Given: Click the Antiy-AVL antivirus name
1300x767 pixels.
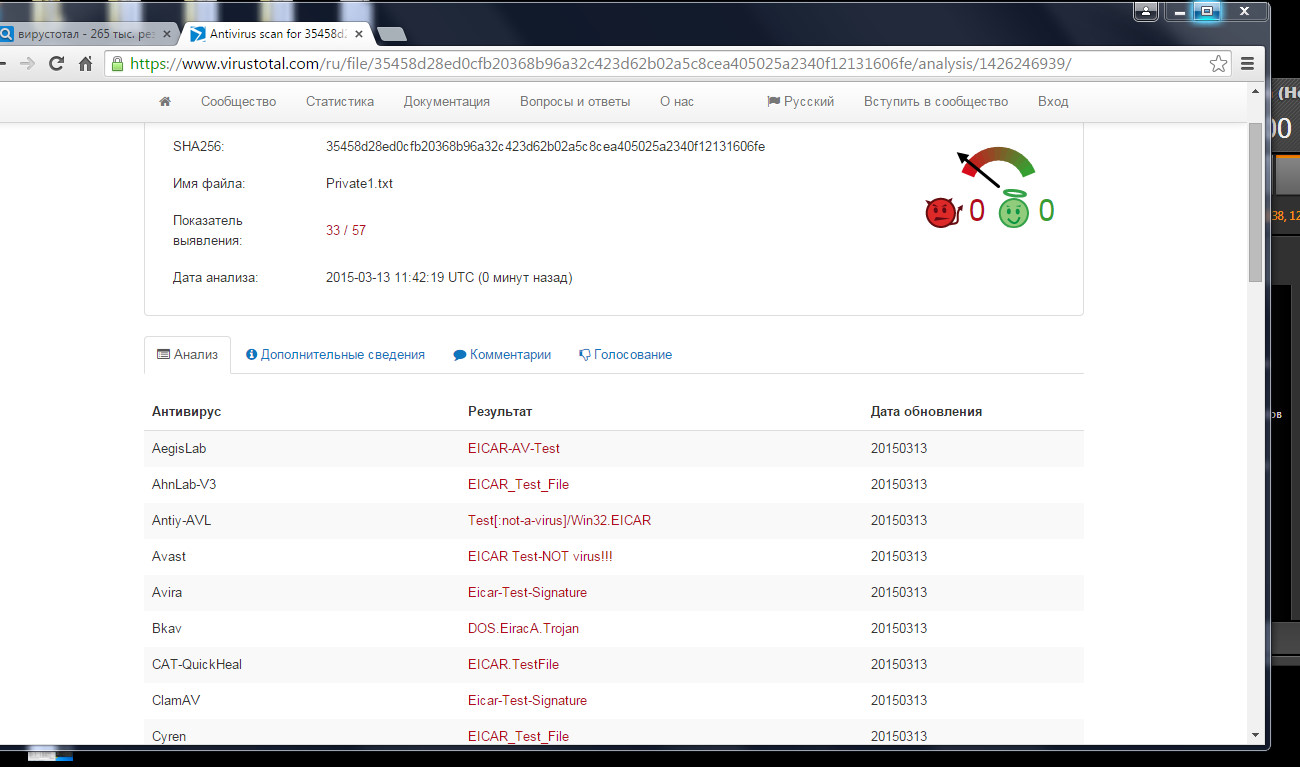Looking at the screenshot, I should coord(181,520).
